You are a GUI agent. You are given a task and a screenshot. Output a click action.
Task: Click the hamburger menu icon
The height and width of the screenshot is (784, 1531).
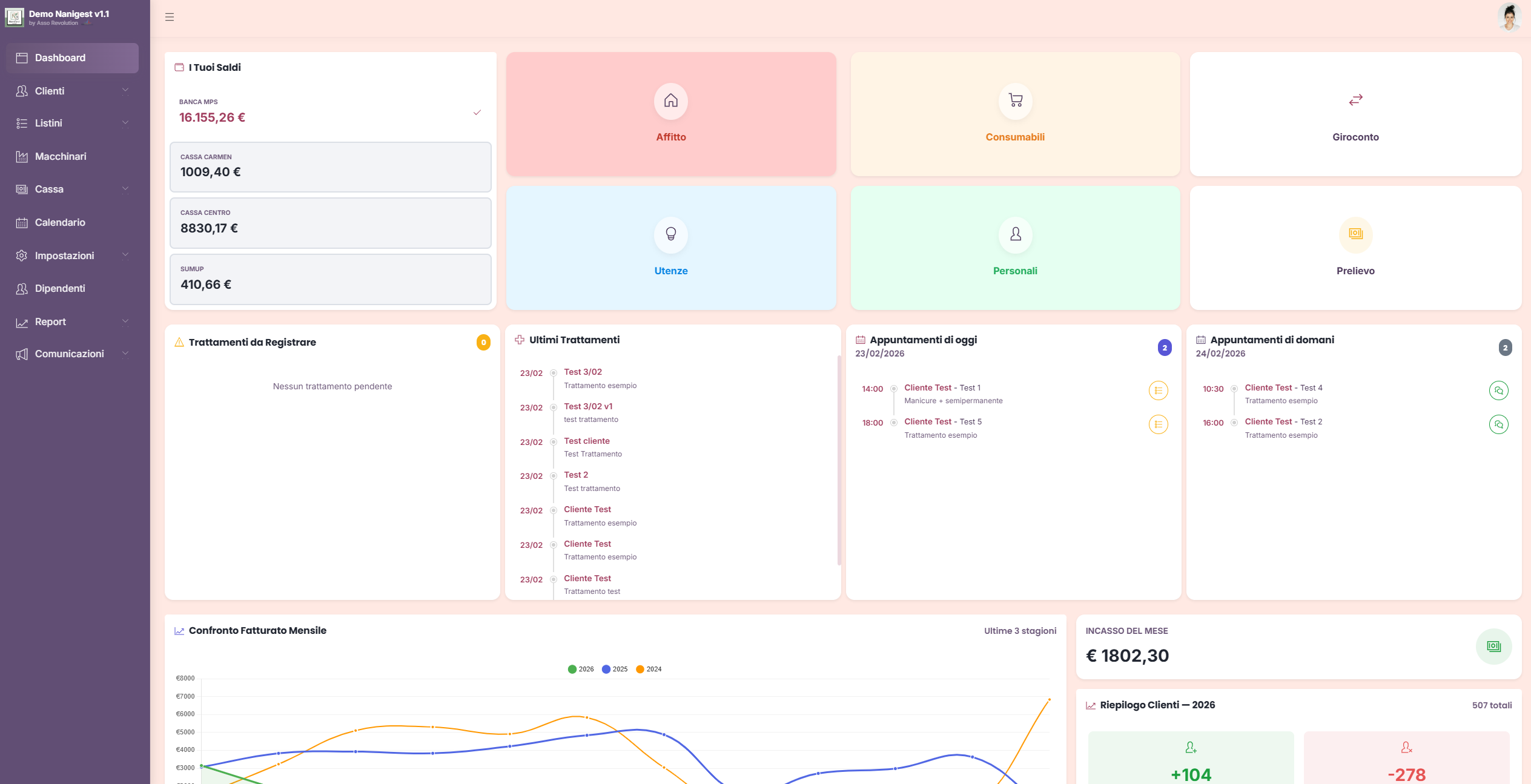pyautogui.click(x=170, y=17)
